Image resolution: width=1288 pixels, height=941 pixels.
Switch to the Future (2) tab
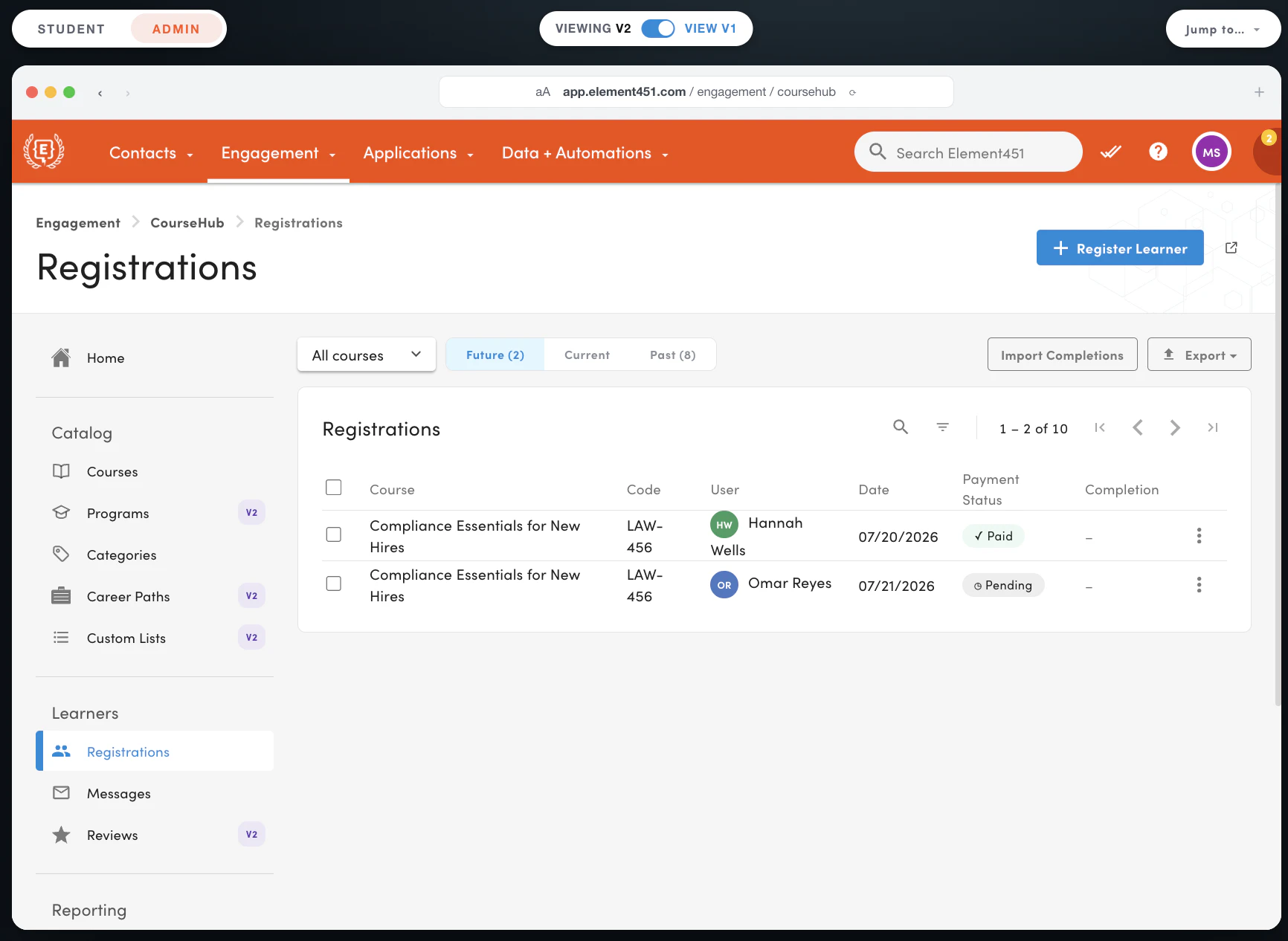click(495, 355)
